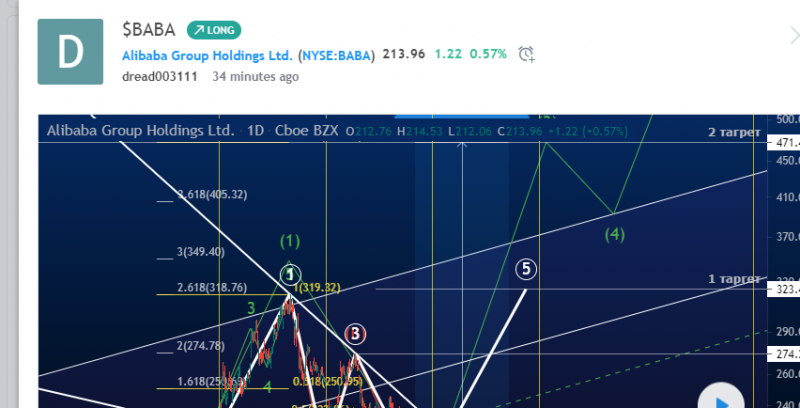Open the NYSE:BABA ticker link

point(341,54)
